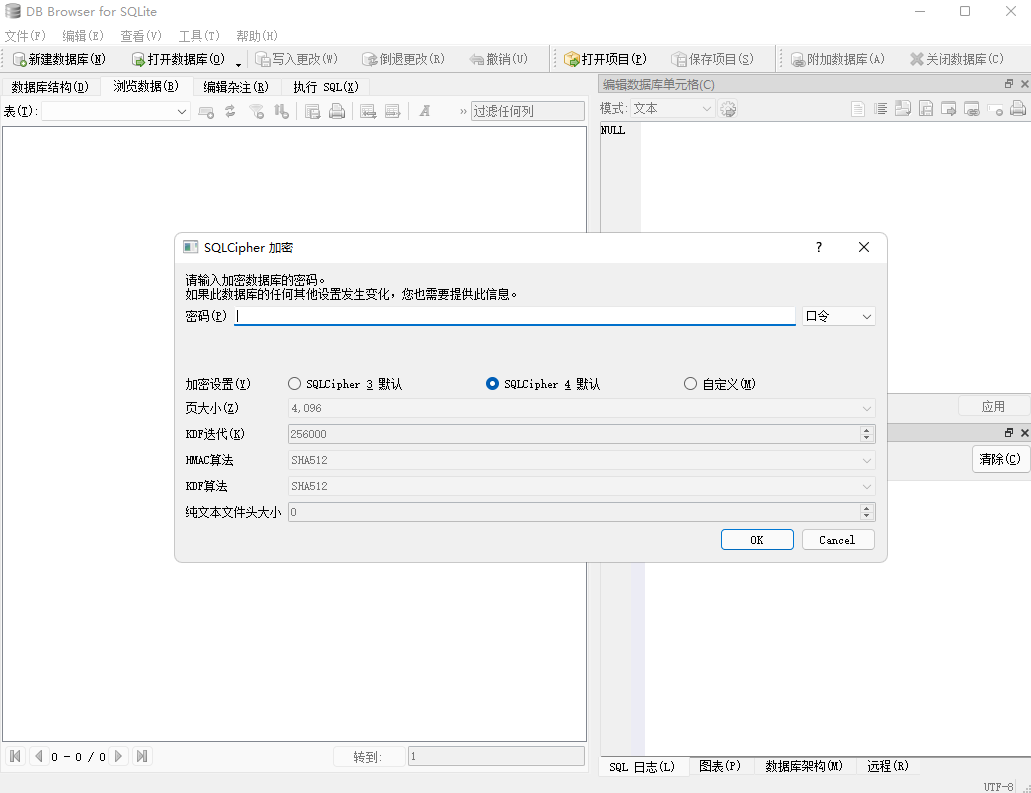Screen dimensions: 1031x793
Task: Click the 清除(C) clear button
Action: point(999,459)
